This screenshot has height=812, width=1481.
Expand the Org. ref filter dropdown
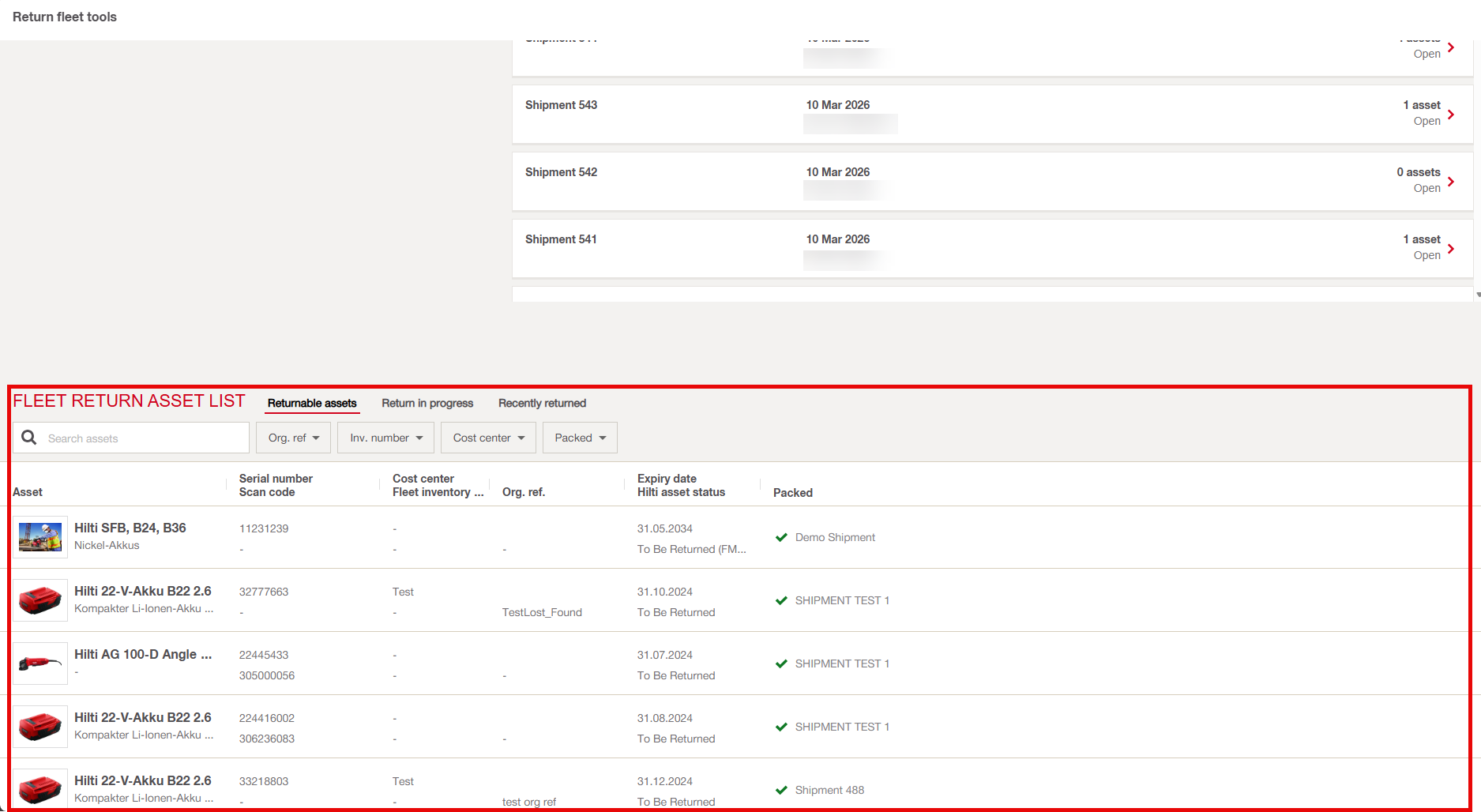click(x=293, y=438)
